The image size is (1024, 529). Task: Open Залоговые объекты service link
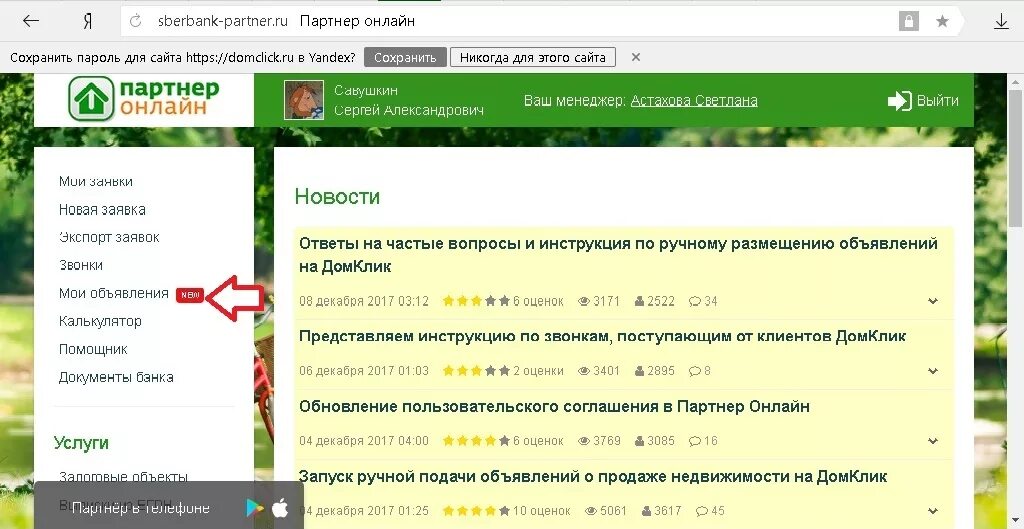123,477
